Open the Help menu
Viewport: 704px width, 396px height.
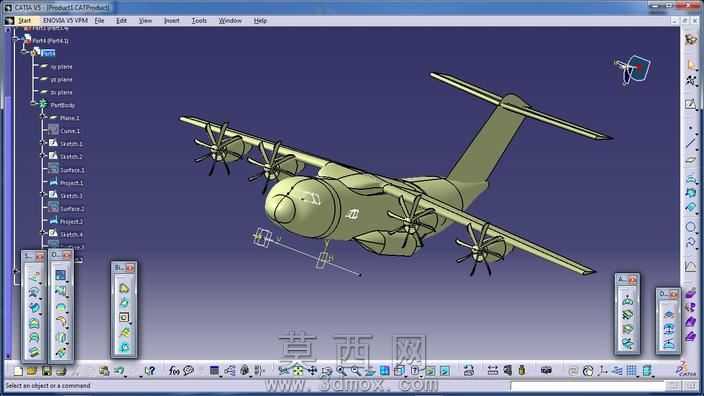coord(260,21)
